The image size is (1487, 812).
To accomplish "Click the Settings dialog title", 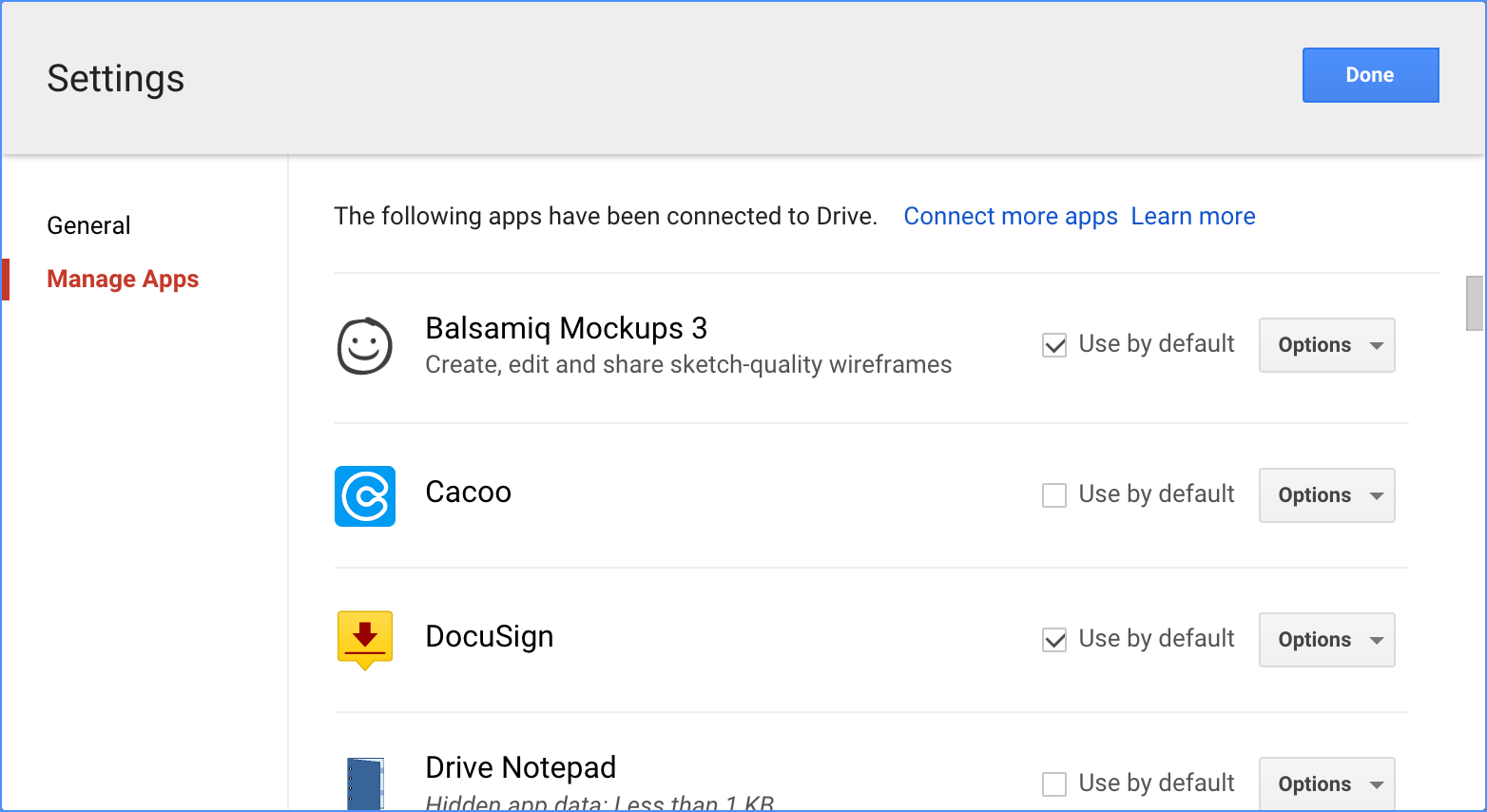I will (x=116, y=79).
